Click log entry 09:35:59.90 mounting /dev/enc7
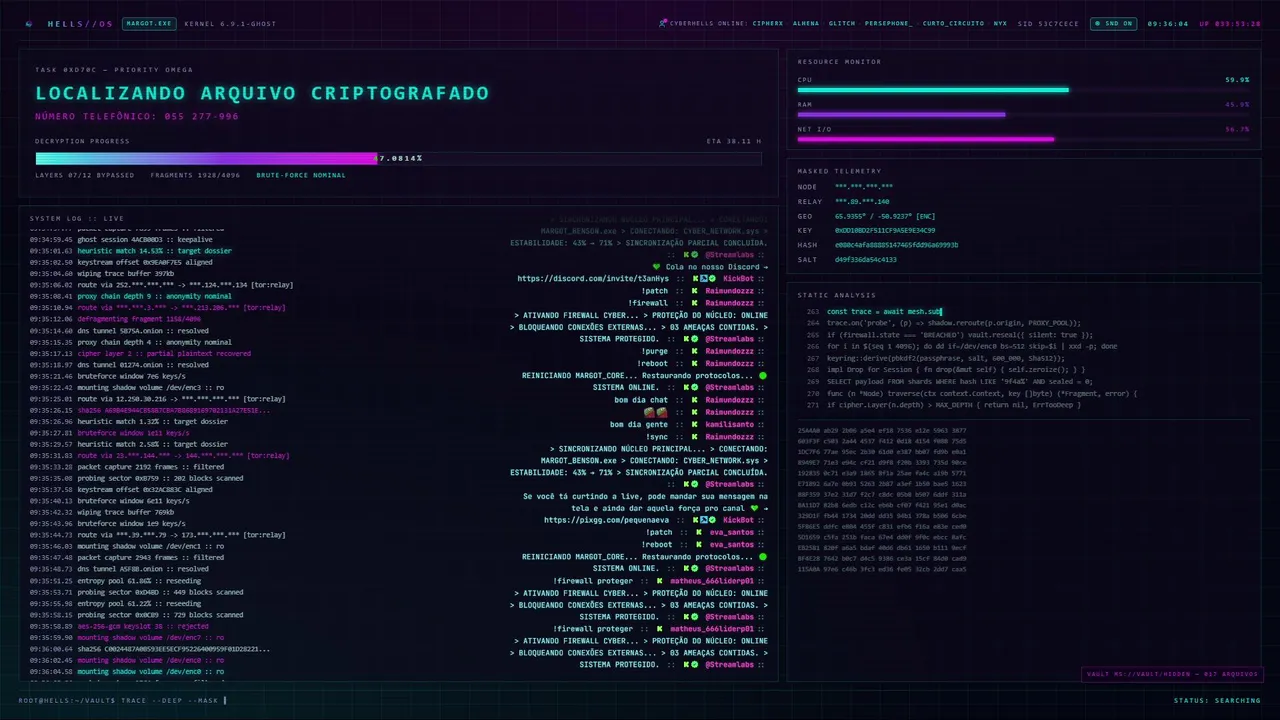Screen dimensions: 1280x720 127,637
